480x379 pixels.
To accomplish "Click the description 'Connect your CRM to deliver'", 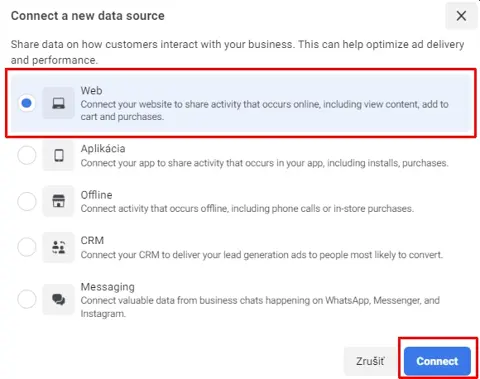I will [262, 255].
